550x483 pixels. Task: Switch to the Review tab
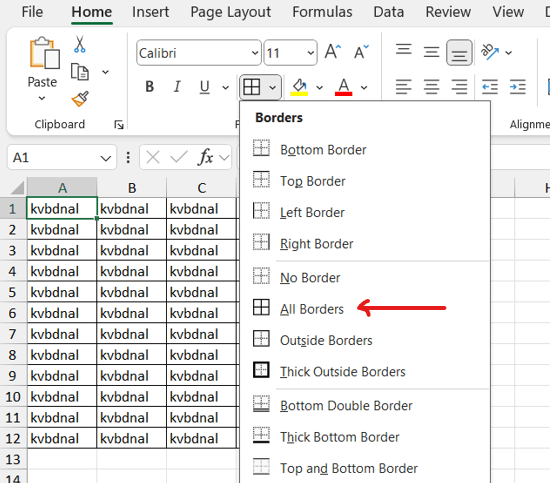click(x=448, y=12)
